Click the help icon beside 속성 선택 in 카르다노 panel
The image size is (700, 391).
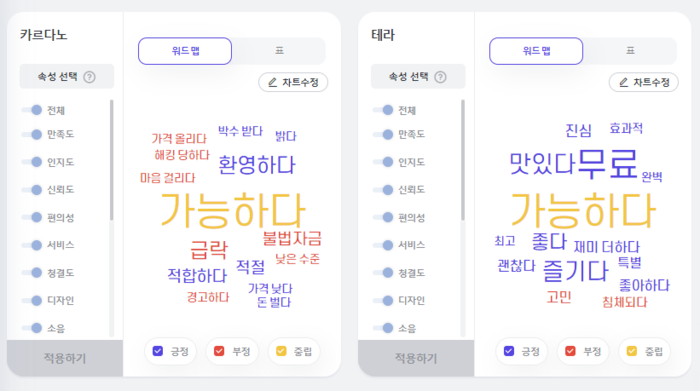89,77
